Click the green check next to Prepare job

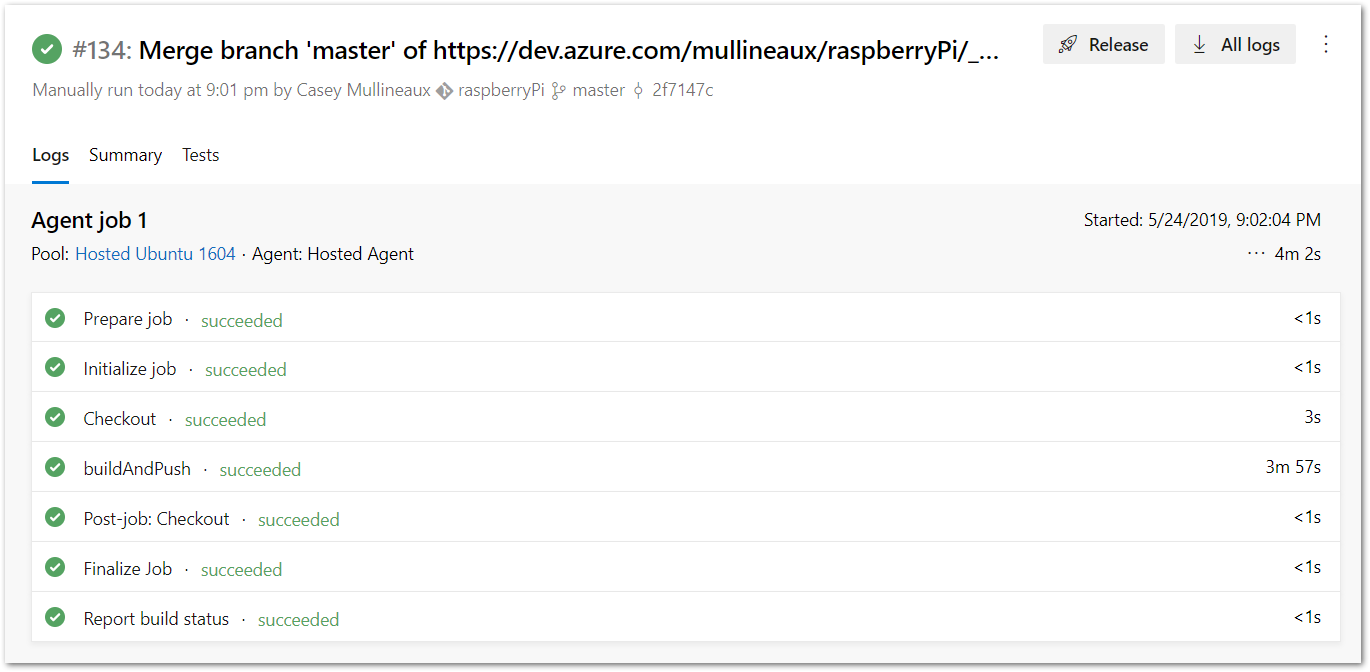click(55, 318)
